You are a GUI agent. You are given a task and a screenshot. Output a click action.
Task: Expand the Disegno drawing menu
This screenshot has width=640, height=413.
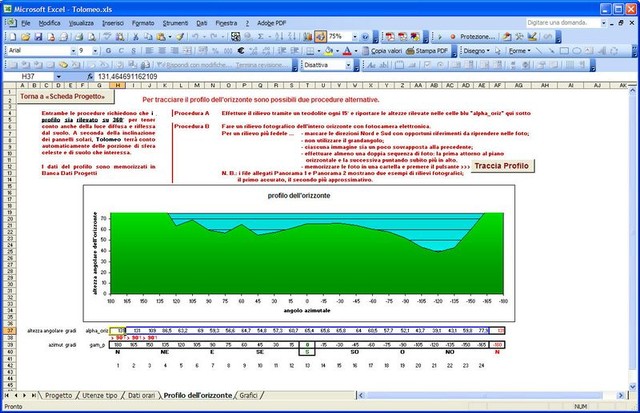pos(476,51)
